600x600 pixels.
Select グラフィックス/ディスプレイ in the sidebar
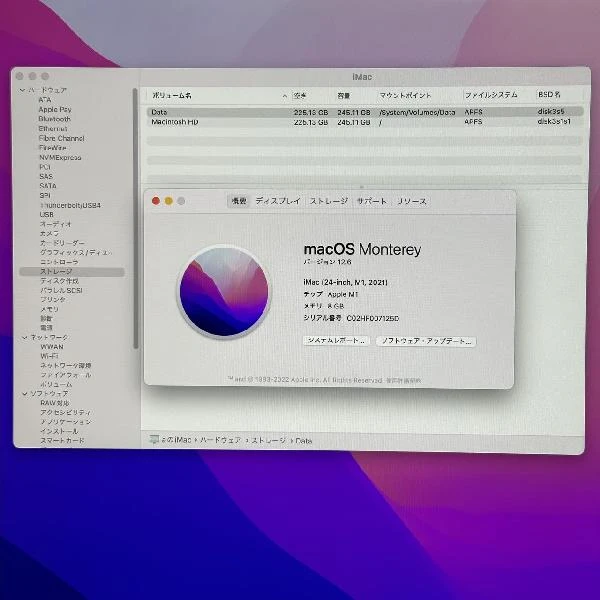76,253
